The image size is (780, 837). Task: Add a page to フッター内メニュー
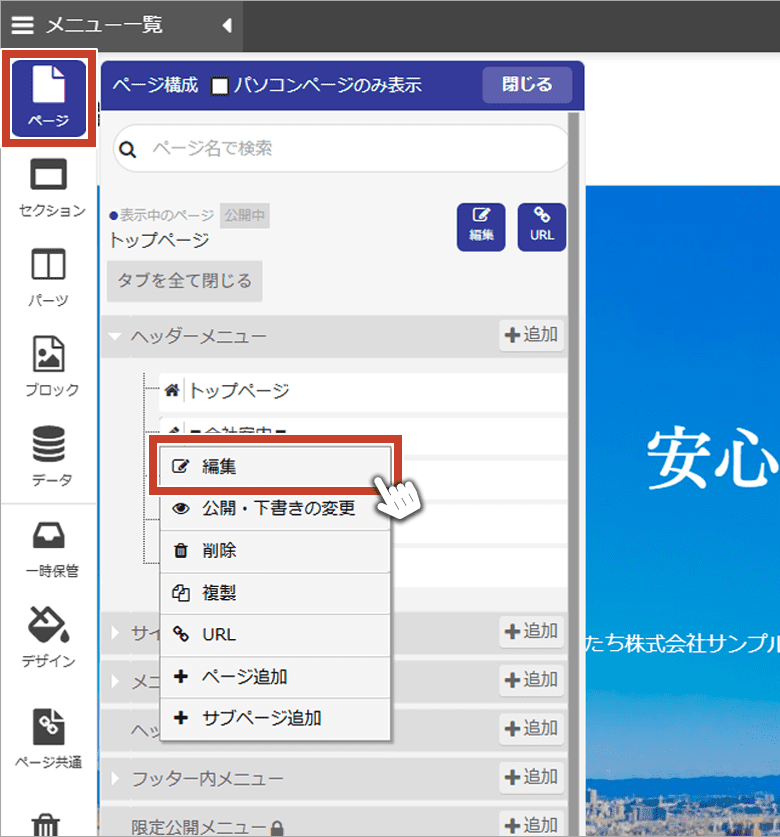[531, 777]
